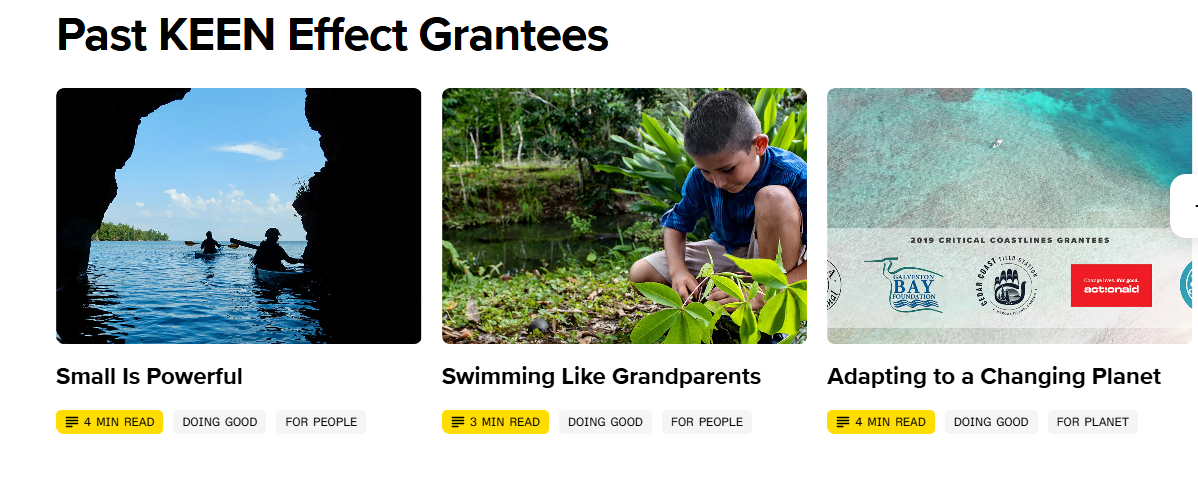1198x488 pixels.
Task: Open Adapting to a Changing Planet title
Action: (x=993, y=377)
